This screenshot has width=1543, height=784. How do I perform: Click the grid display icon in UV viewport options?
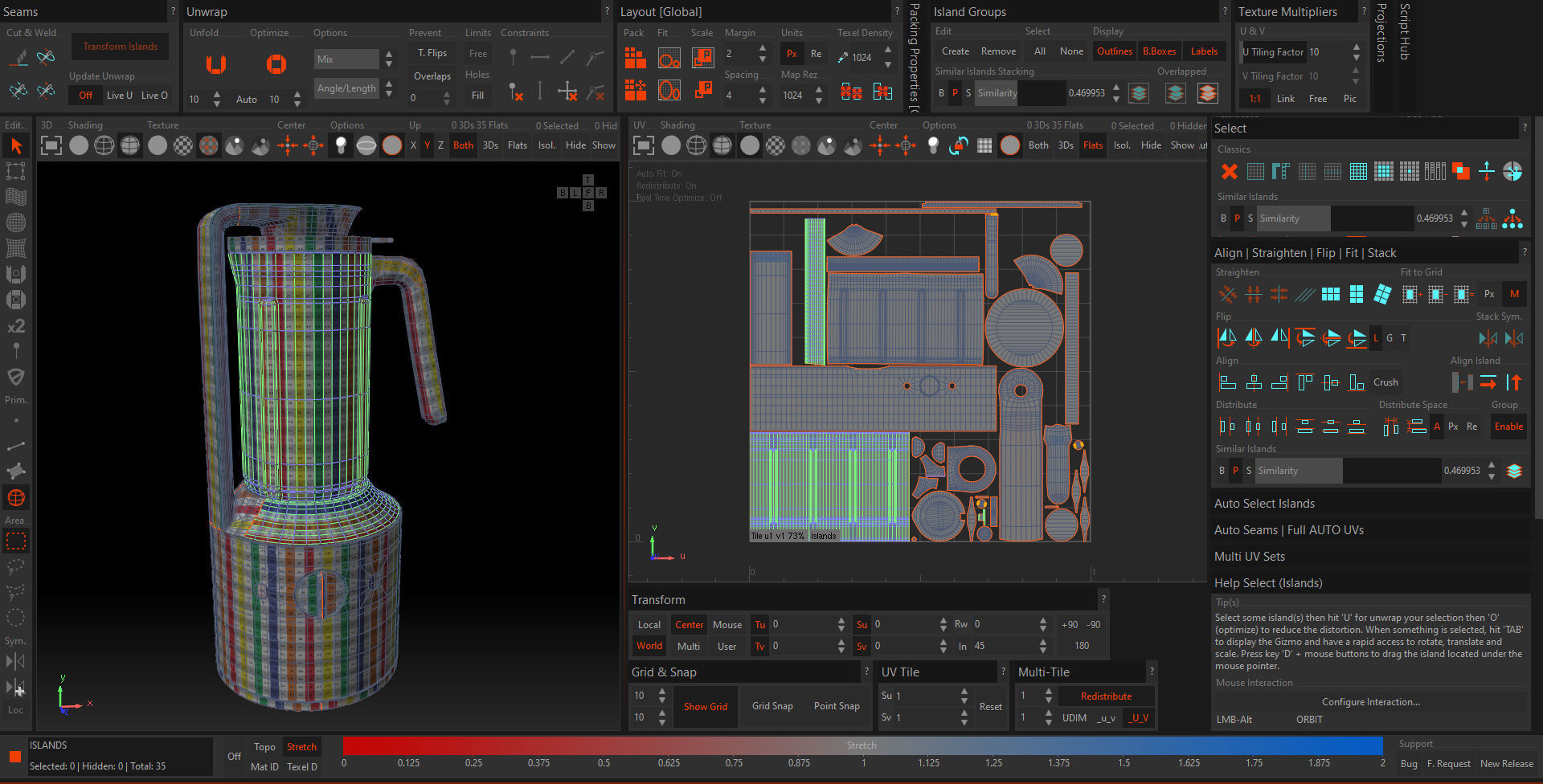[984, 145]
